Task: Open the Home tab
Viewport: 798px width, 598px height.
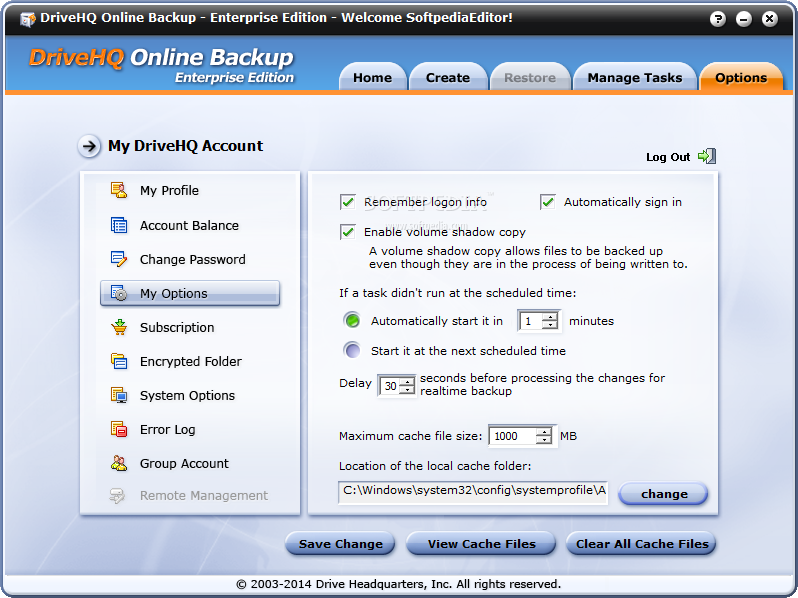Action: click(373, 77)
